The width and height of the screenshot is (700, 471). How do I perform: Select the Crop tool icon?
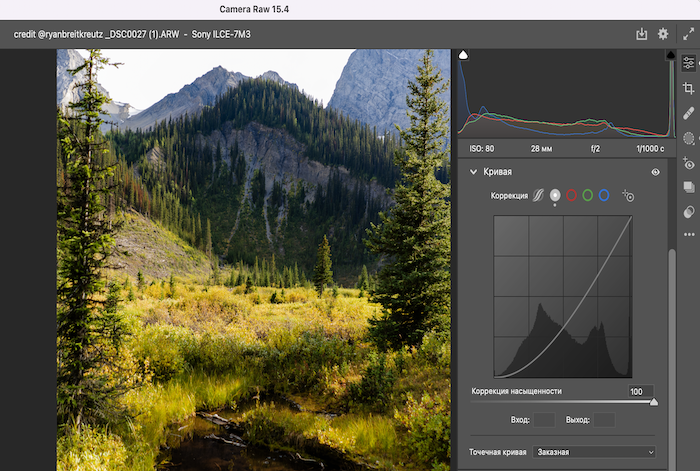[x=689, y=88]
